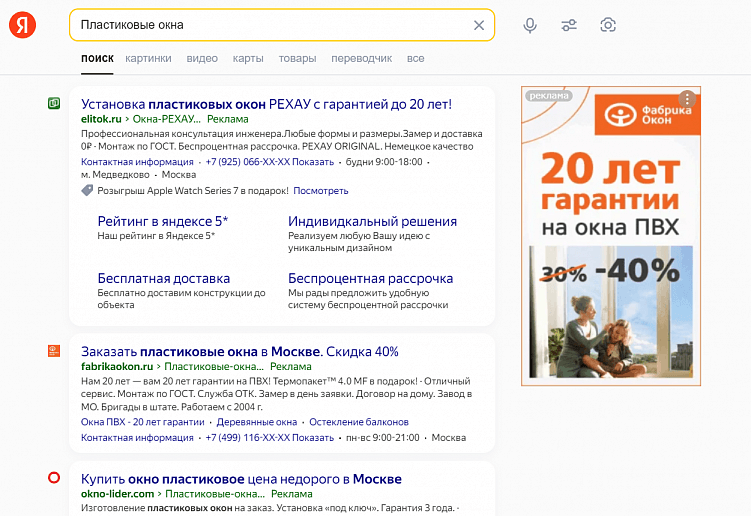Click Остекление балконов link

[x=359, y=422]
